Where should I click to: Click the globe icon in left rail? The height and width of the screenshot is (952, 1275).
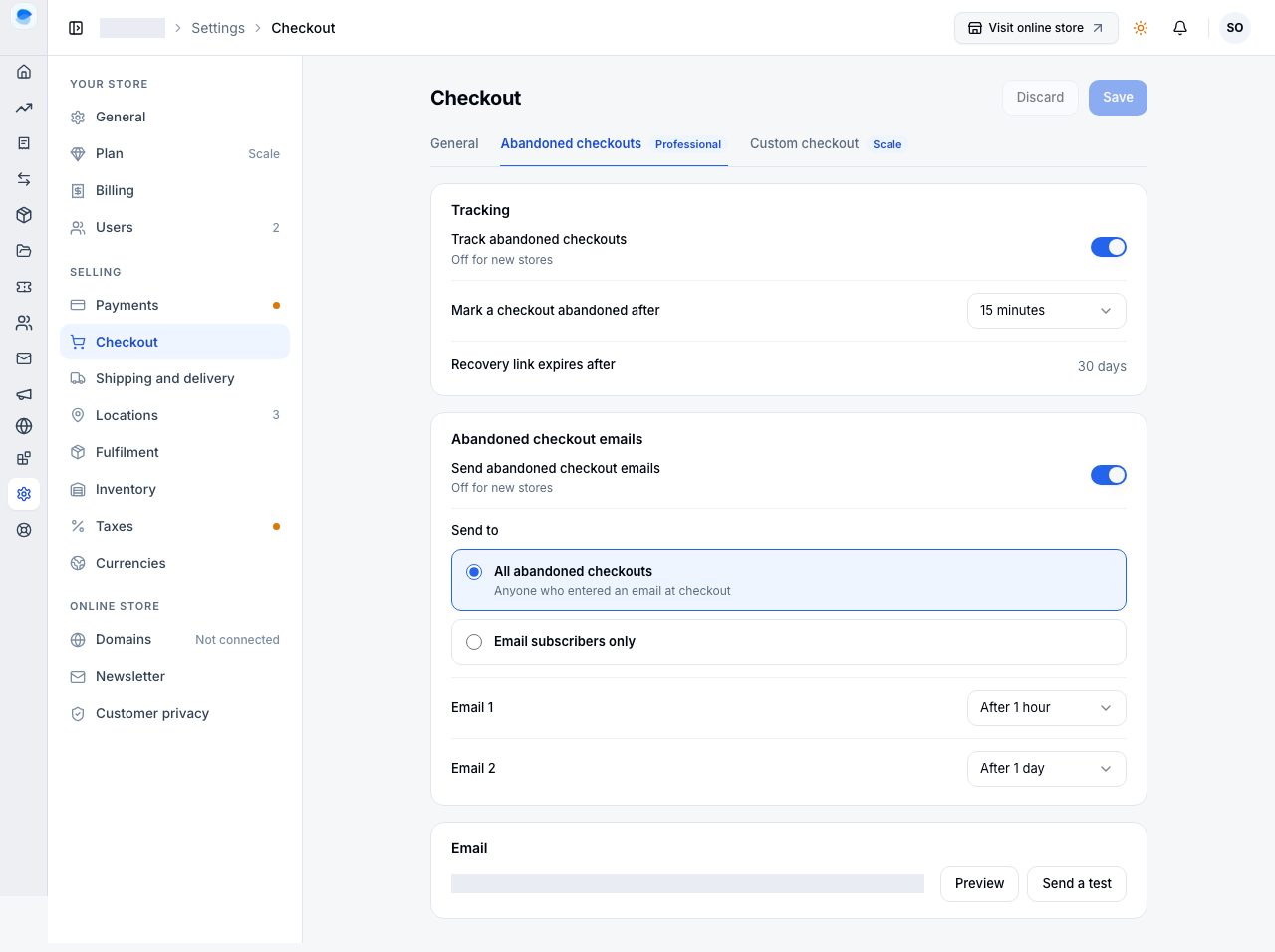[x=24, y=426]
